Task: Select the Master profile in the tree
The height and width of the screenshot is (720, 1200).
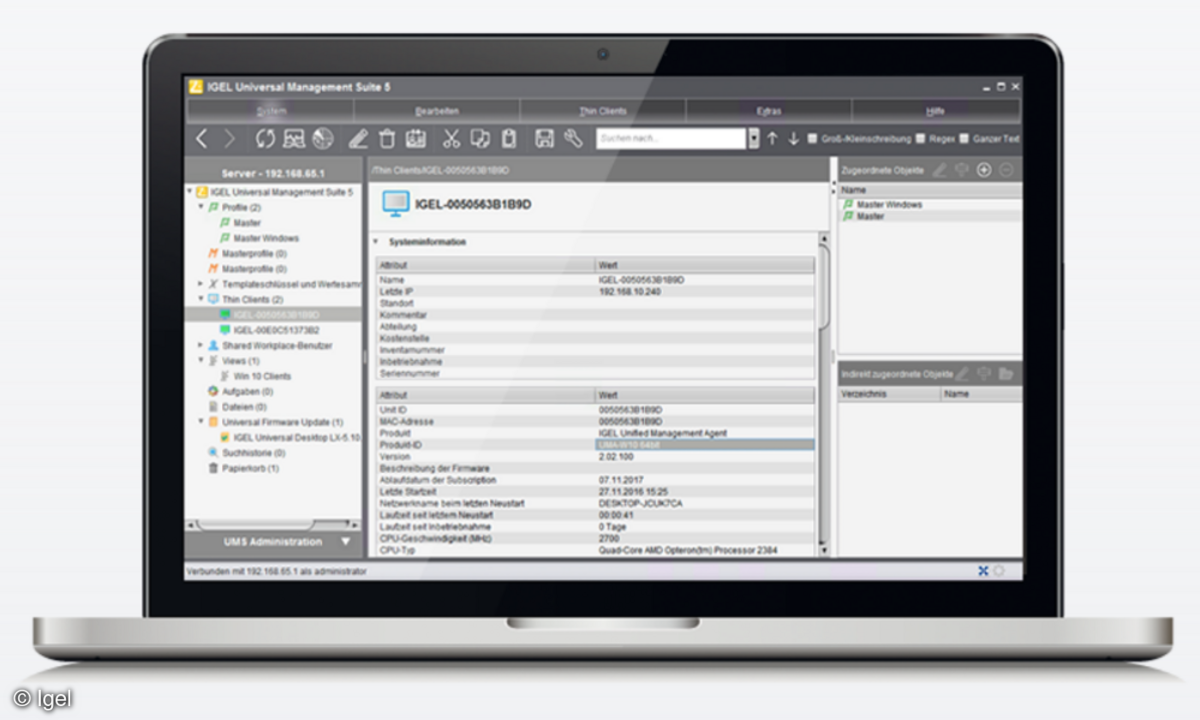Action: 247,223
